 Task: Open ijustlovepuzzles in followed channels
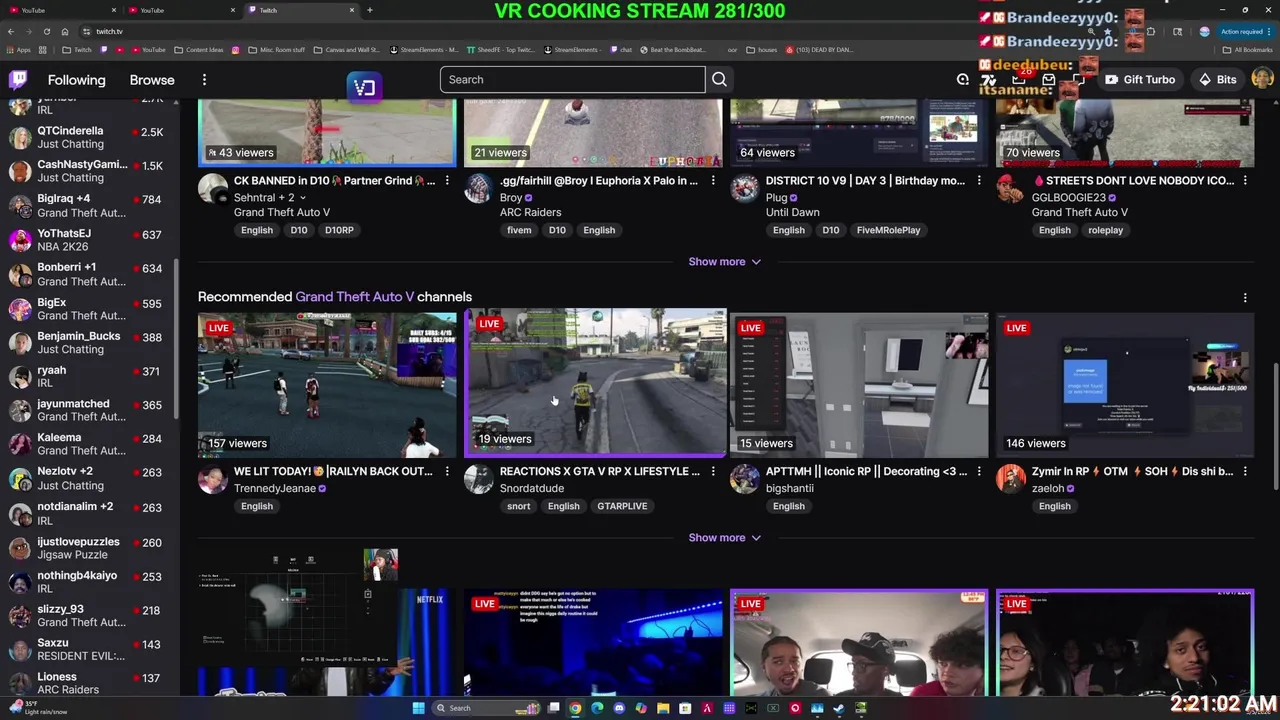click(88, 548)
